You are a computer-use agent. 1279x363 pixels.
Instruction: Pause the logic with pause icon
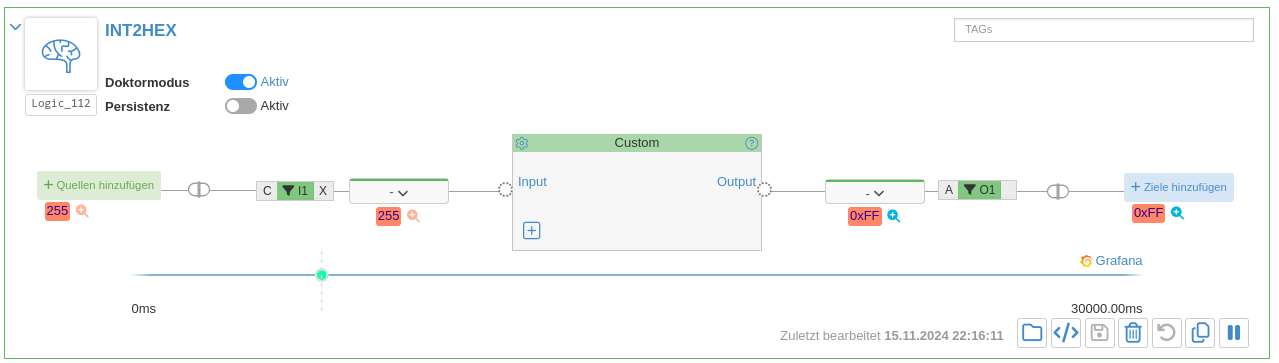click(x=1234, y=333)
